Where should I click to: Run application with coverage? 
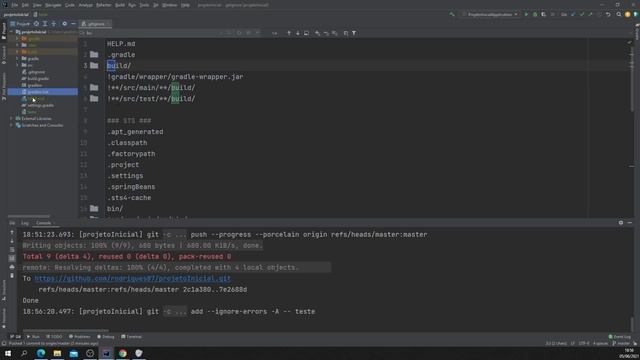544,14
